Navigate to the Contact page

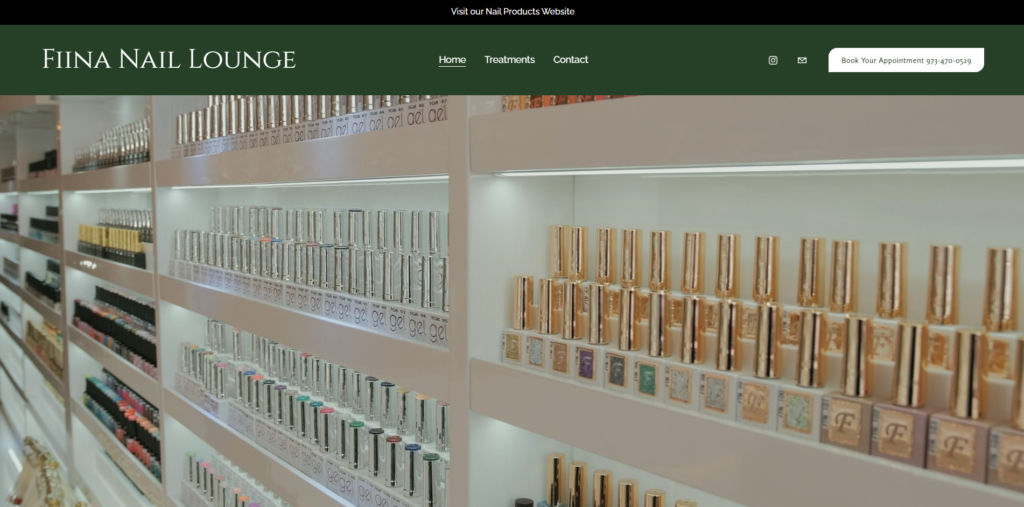point(570,60)
